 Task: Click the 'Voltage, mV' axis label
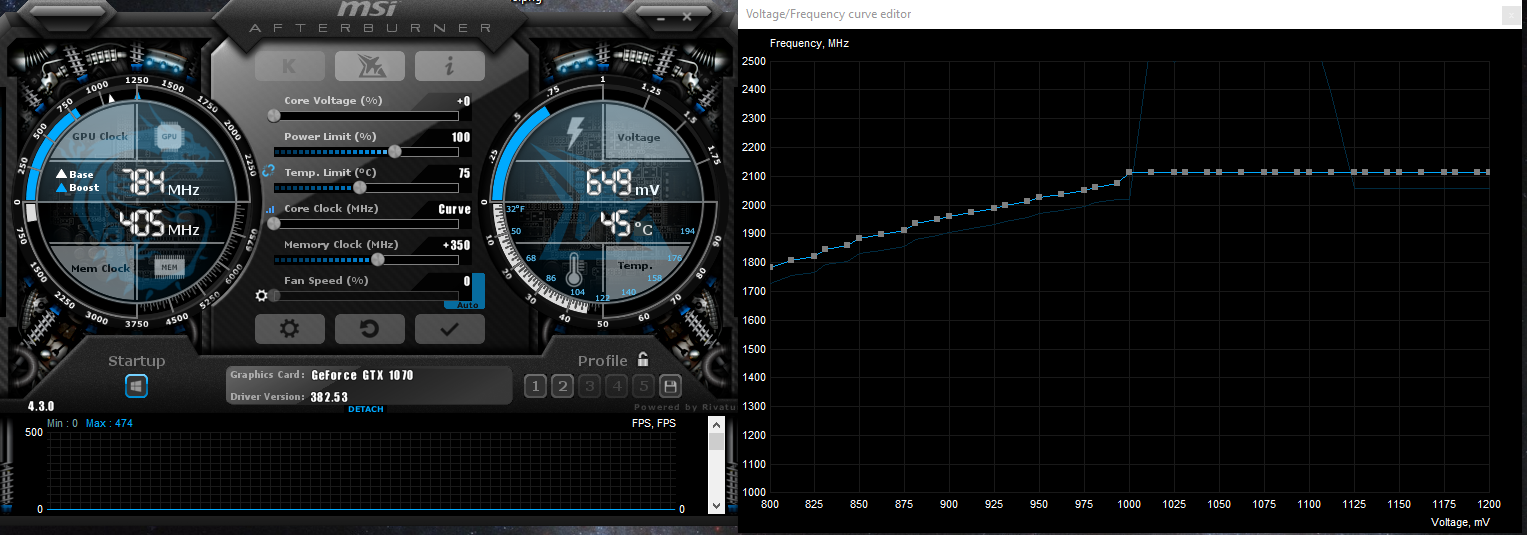coord(1459,522)
